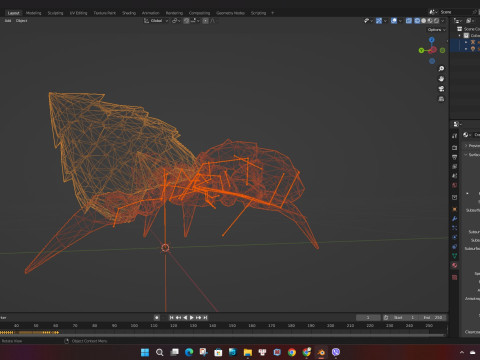
Task: Open the Object Constraints properties tab
Action: click(x=455, y=247)
